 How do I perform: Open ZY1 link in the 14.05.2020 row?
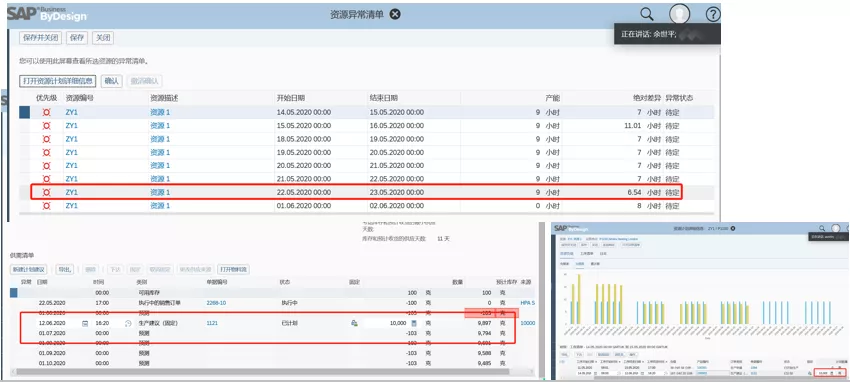(x=72, y=113)
